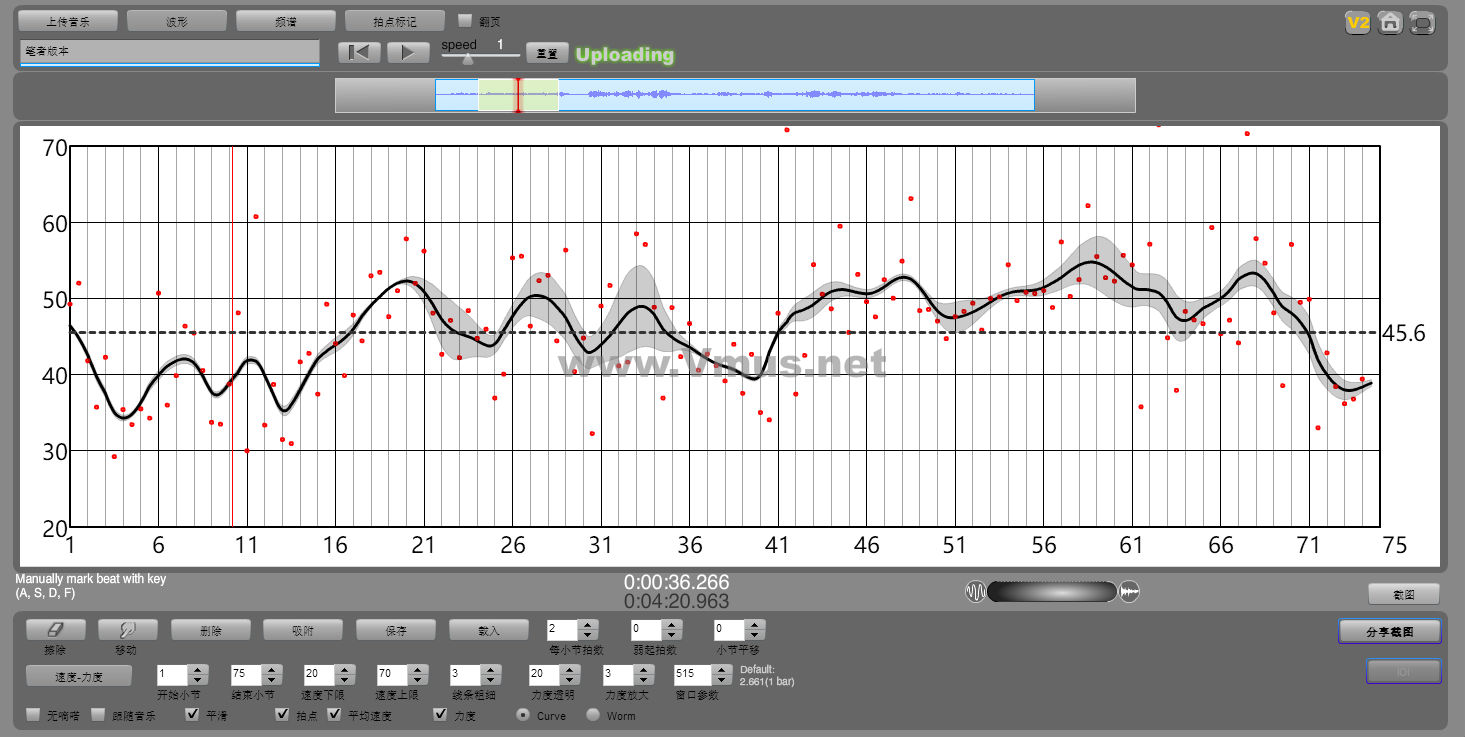
Task: Rewind to start with skip-back button
Action: coord(359,52)
